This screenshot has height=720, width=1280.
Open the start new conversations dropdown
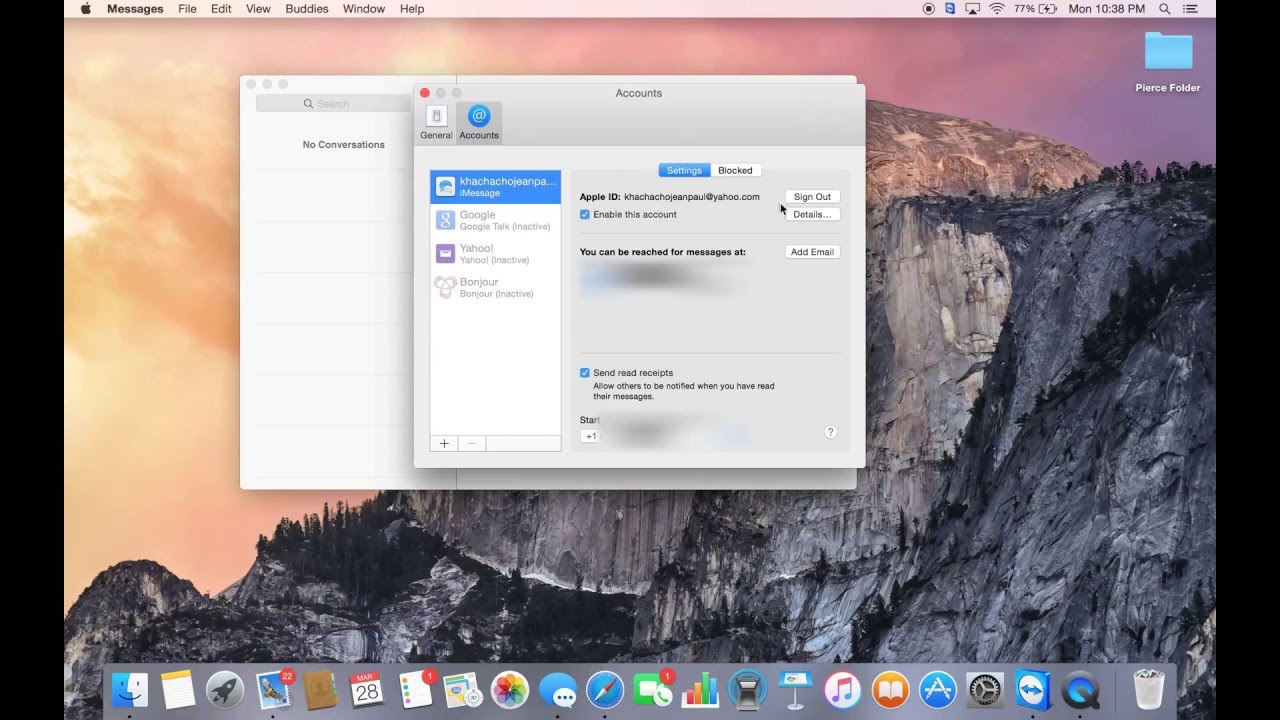point(665,436)
